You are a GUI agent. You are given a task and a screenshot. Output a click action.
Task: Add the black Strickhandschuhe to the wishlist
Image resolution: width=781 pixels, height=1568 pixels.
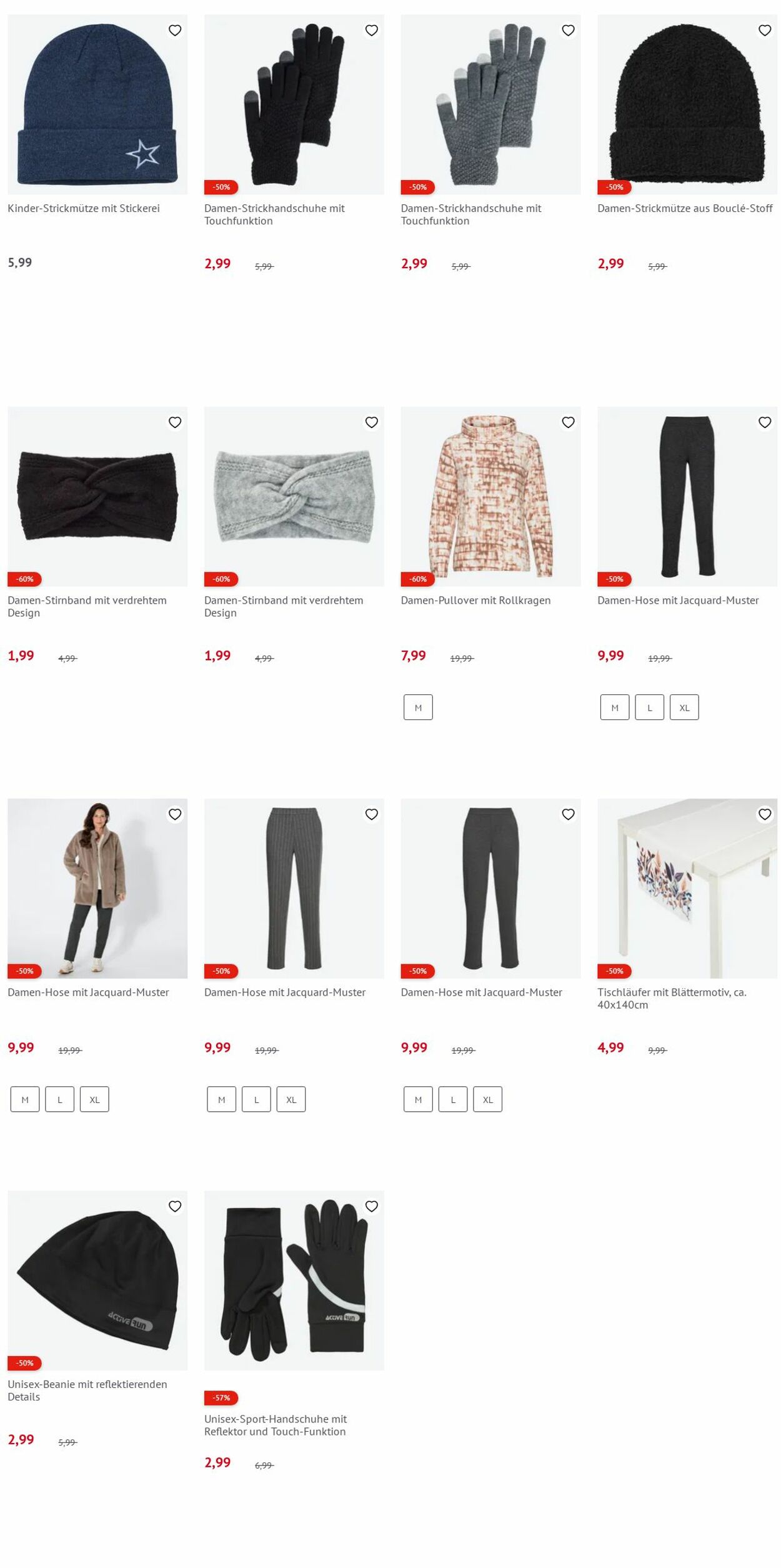click(372, 30)
